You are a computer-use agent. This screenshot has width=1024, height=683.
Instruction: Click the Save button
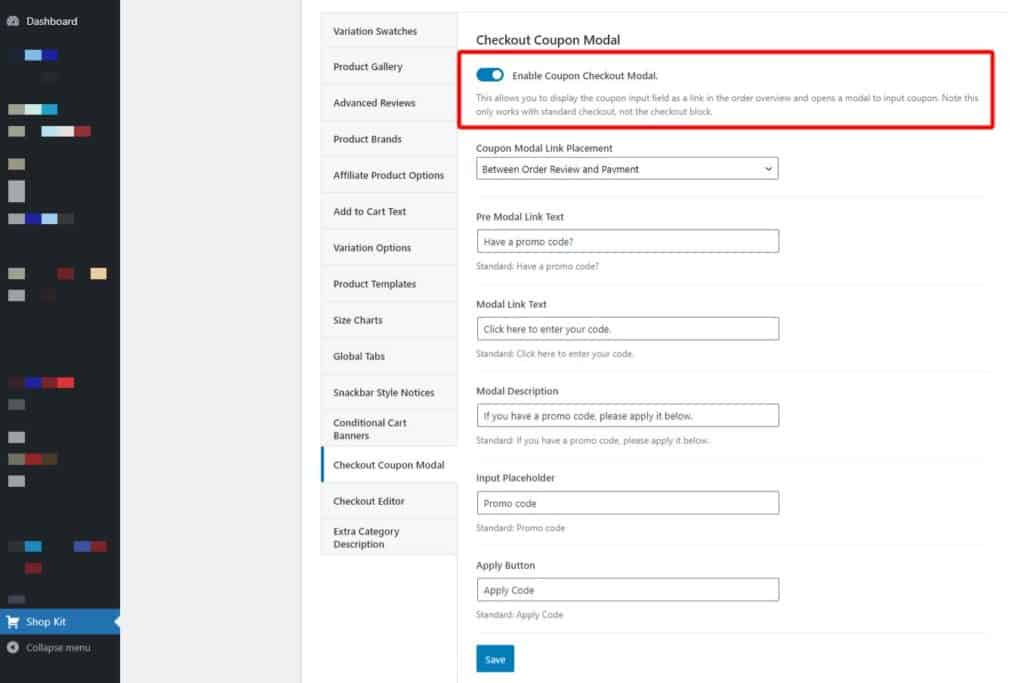[494, 658]
